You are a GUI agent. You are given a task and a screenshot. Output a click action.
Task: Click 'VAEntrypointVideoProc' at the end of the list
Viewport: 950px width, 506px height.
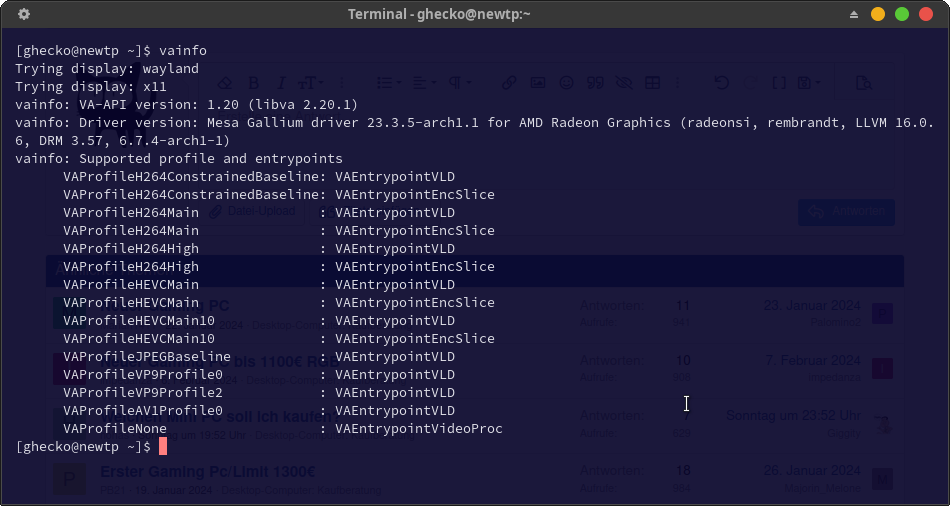pos(419,428)
